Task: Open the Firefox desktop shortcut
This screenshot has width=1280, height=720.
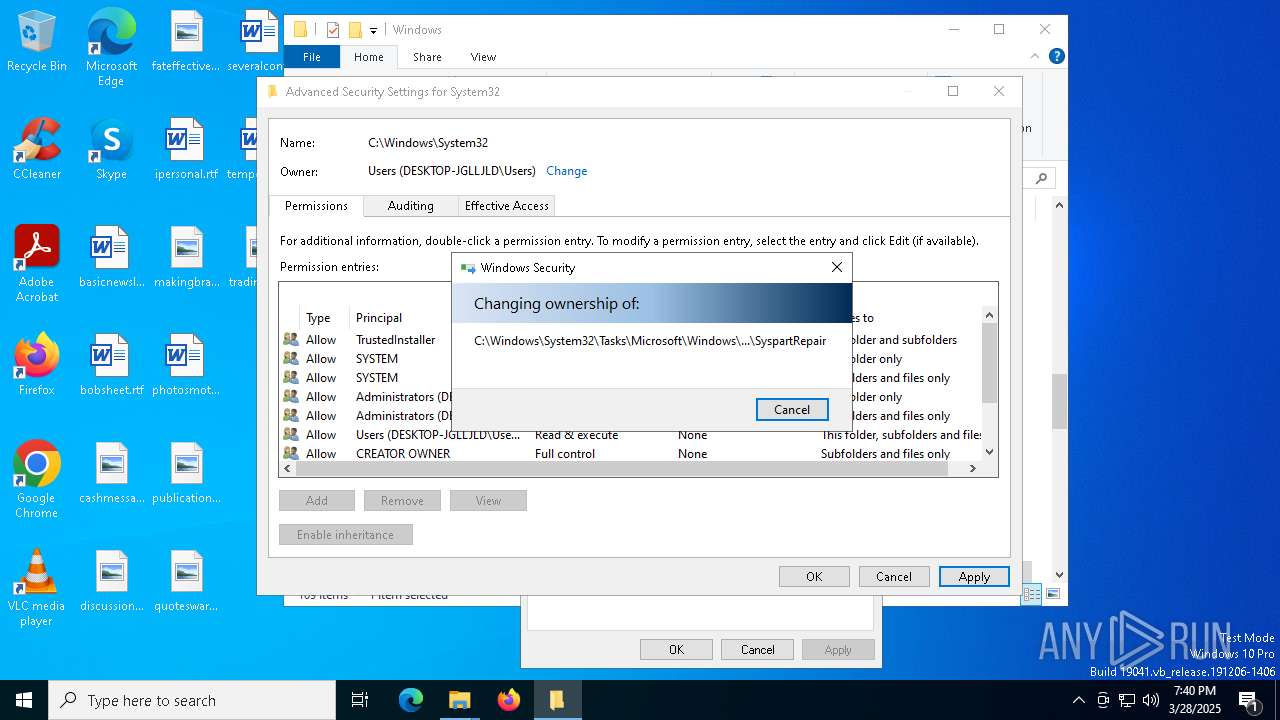Action: tap(37, 365)
